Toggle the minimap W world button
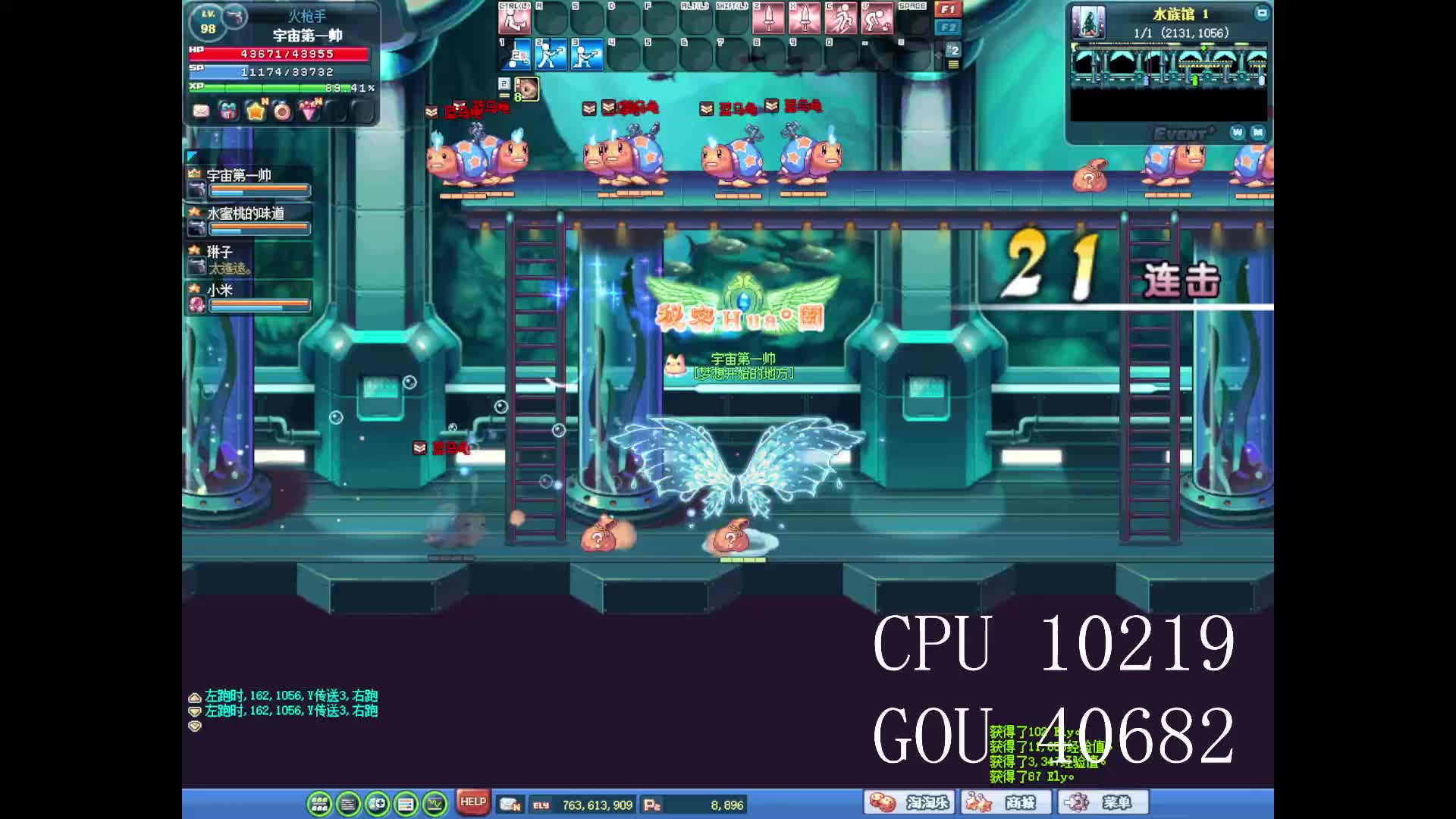The width and height of the screenshot is (1456, 819). (x=1238, y=133)
